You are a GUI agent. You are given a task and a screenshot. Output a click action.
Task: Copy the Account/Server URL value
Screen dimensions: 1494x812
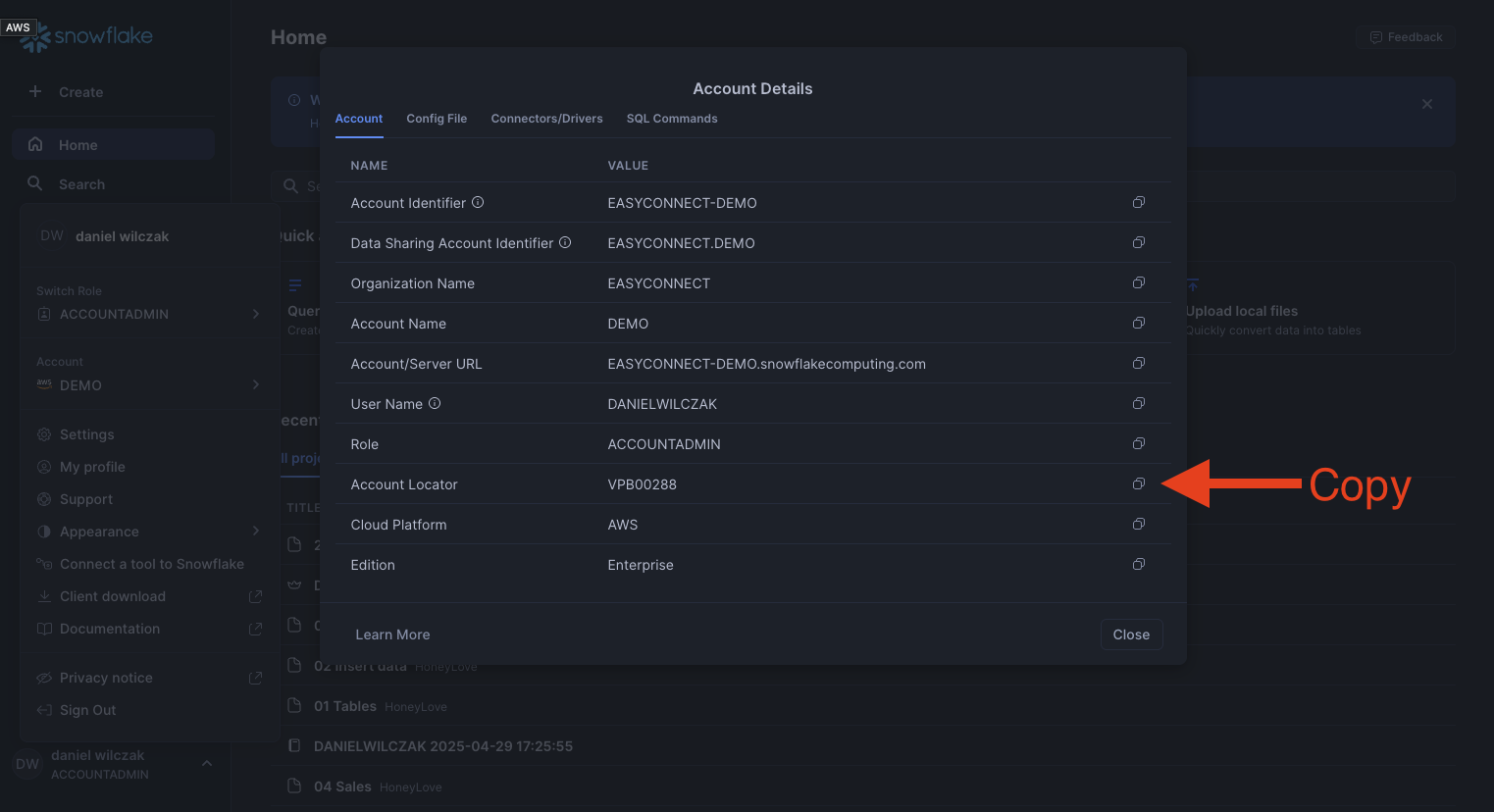(x=1138, y=364)
